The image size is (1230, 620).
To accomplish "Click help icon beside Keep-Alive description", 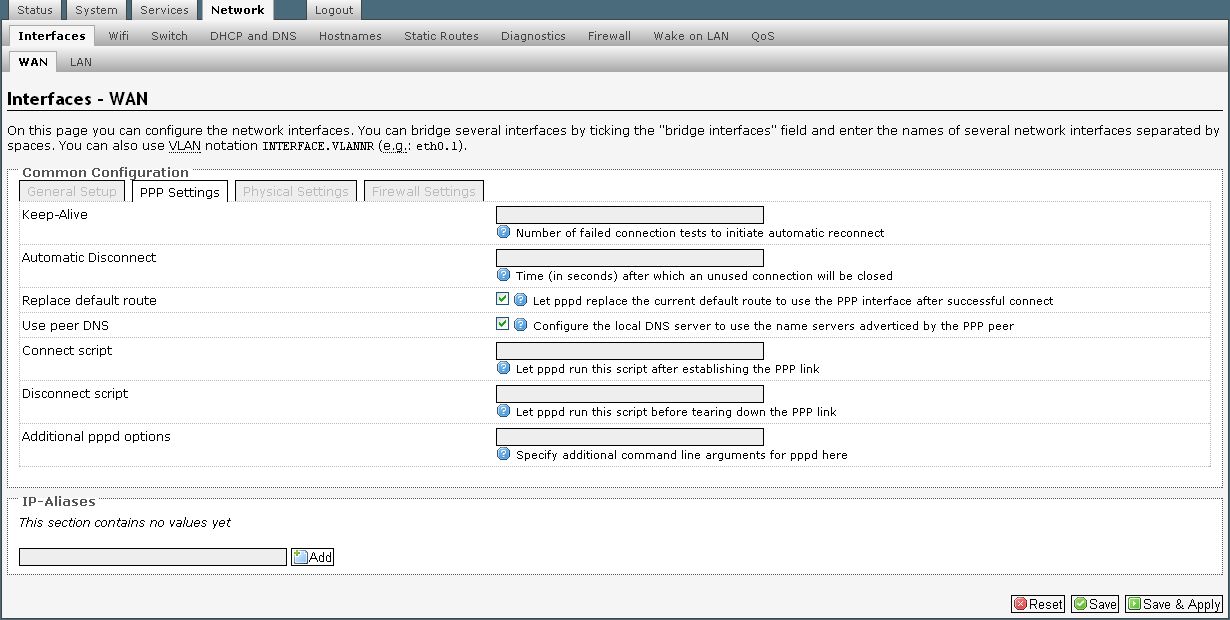I will [504, 232].
